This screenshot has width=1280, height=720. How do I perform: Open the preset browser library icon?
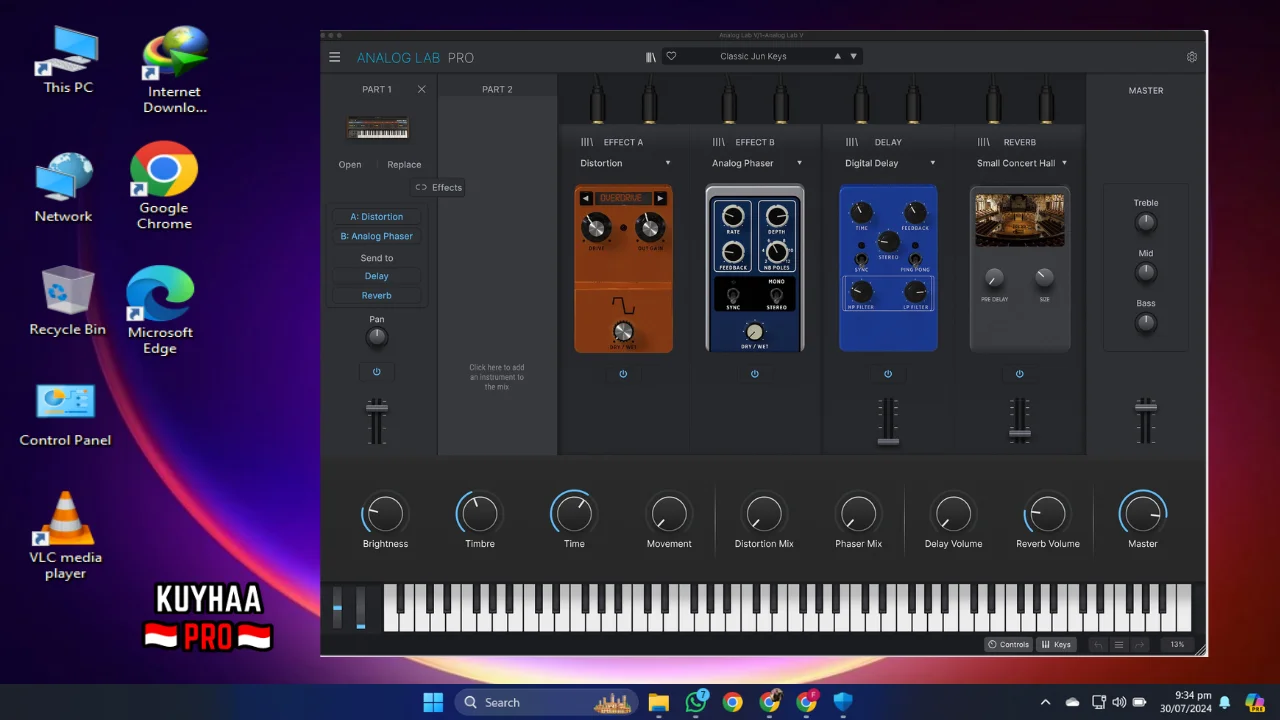pos(651,57)
